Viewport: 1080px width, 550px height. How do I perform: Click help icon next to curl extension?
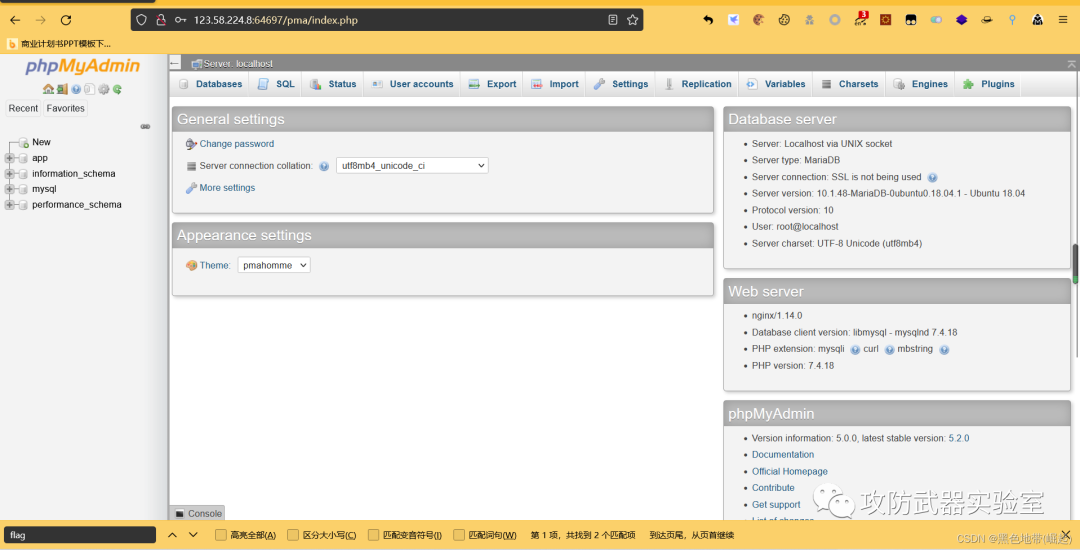pyautogui.click(x=889, y=350)
